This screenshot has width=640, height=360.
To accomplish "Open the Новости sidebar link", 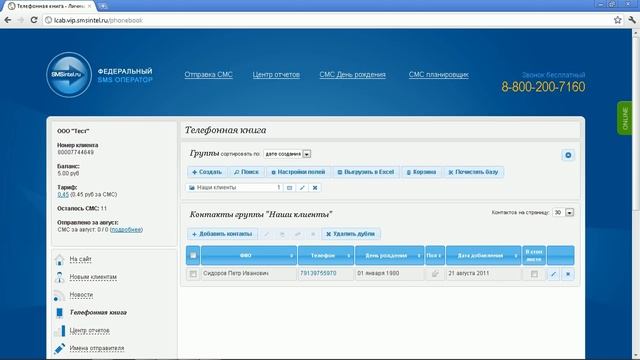I will point(81,294).
